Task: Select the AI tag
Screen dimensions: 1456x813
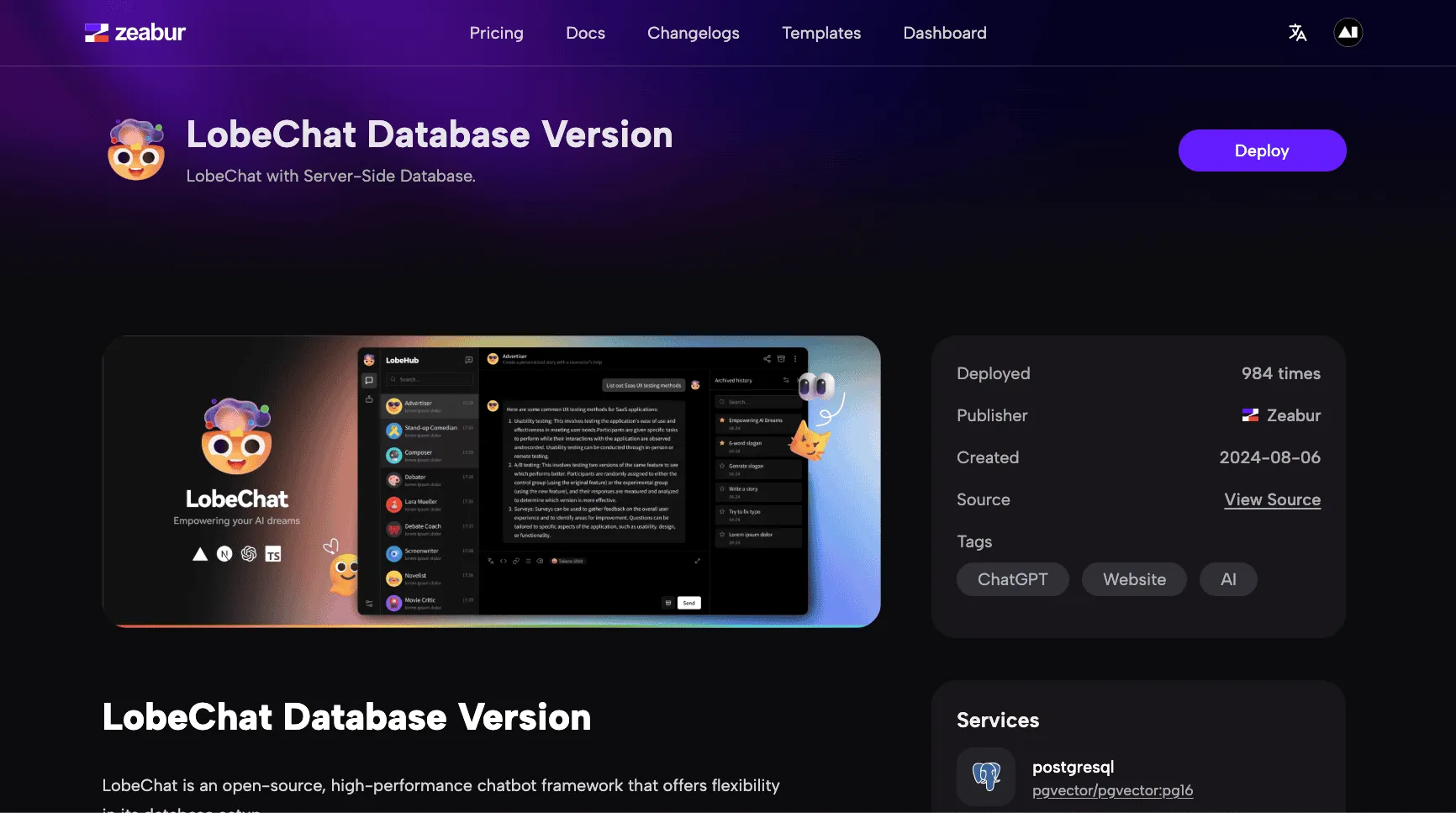Action: (1228, 579)
